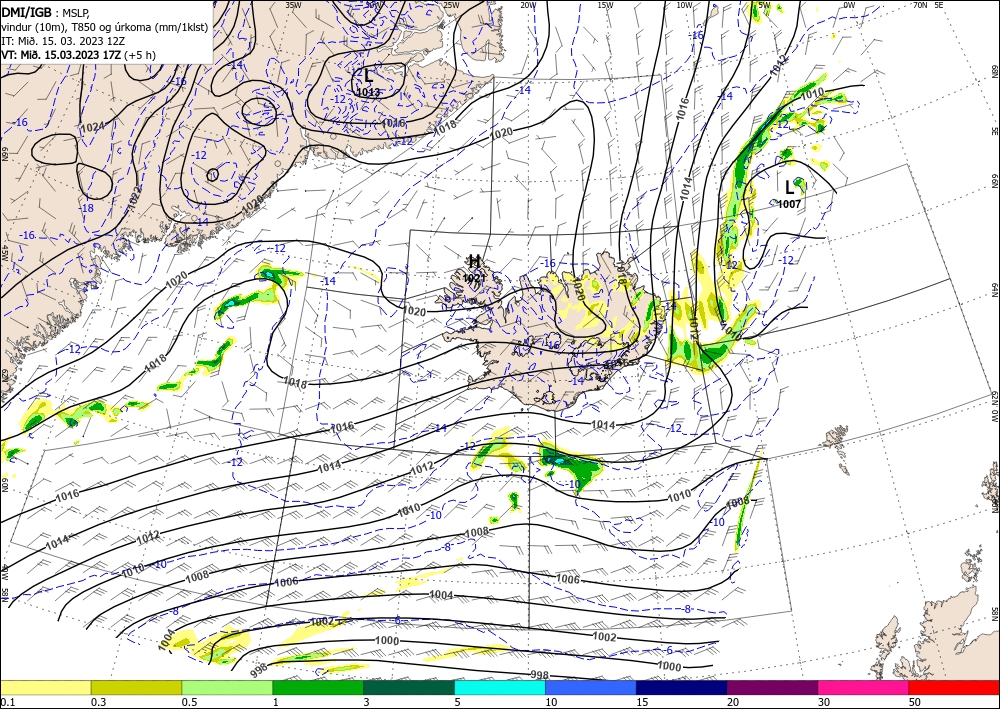Click the 0.3 legend scale value
Image resolution: width=1000 pixels, height=709 pixels.
click(98, 702)
